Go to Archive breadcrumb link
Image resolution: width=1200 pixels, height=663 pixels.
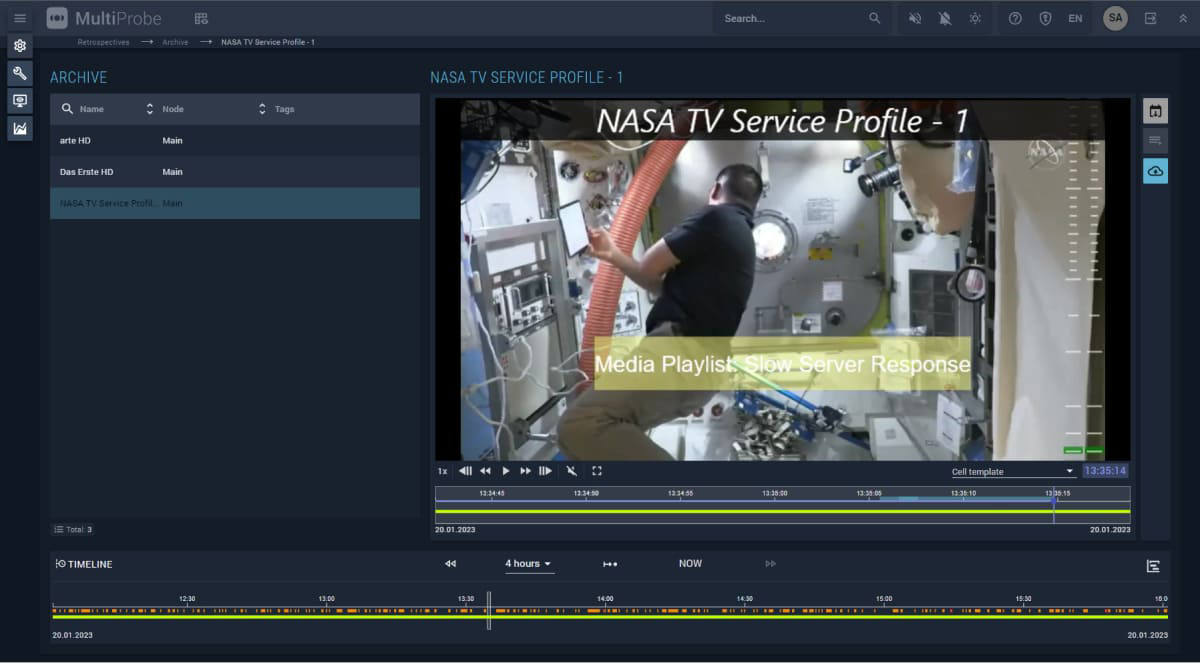(x=176, y=42)
